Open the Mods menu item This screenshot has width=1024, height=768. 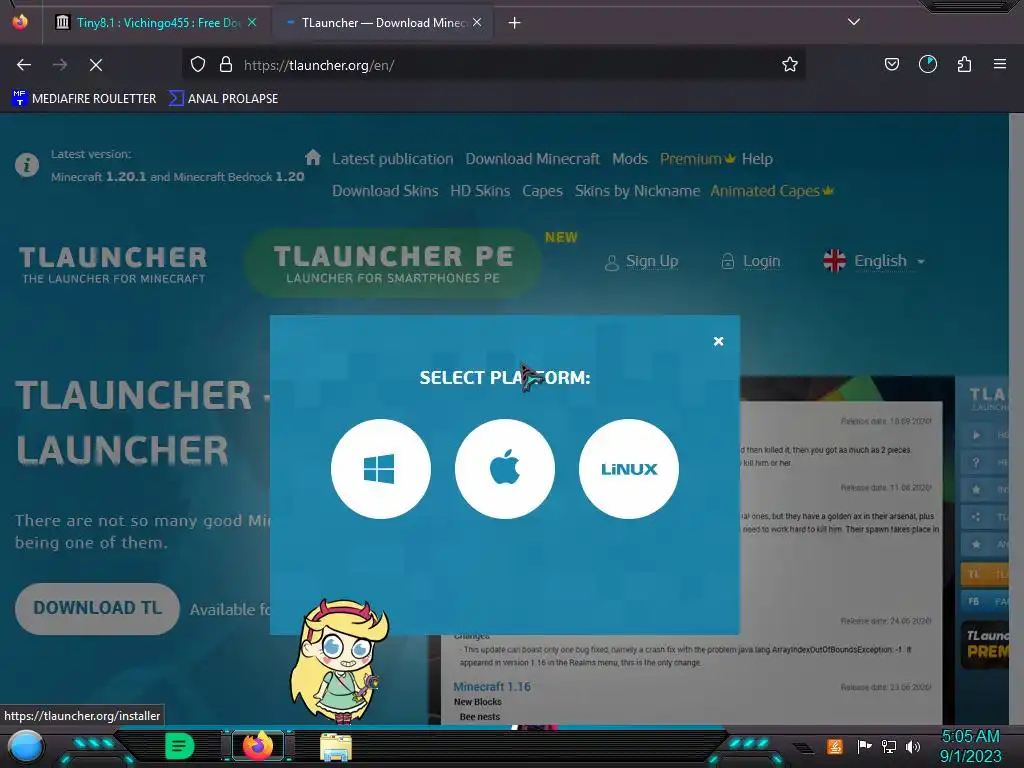click(x=630, y=159)
